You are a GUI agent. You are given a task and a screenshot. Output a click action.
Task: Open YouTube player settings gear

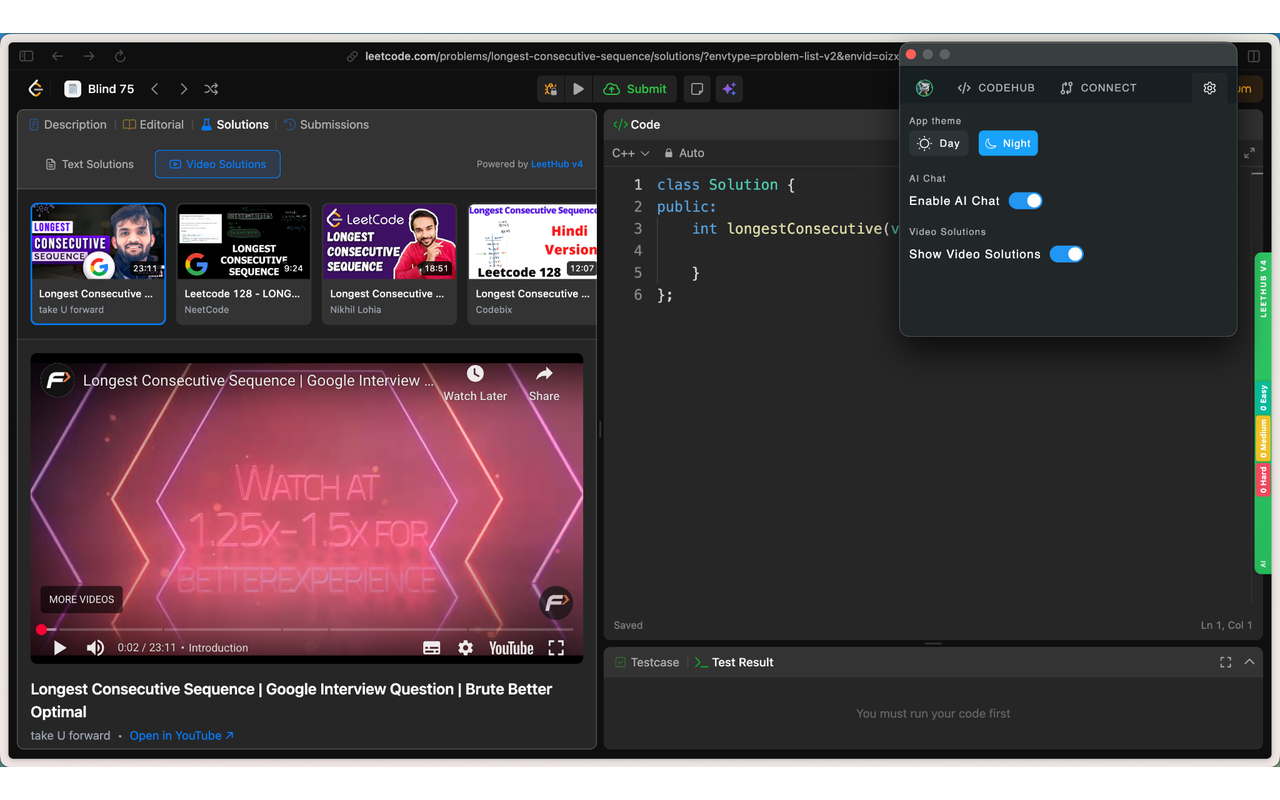coord(465,648)
